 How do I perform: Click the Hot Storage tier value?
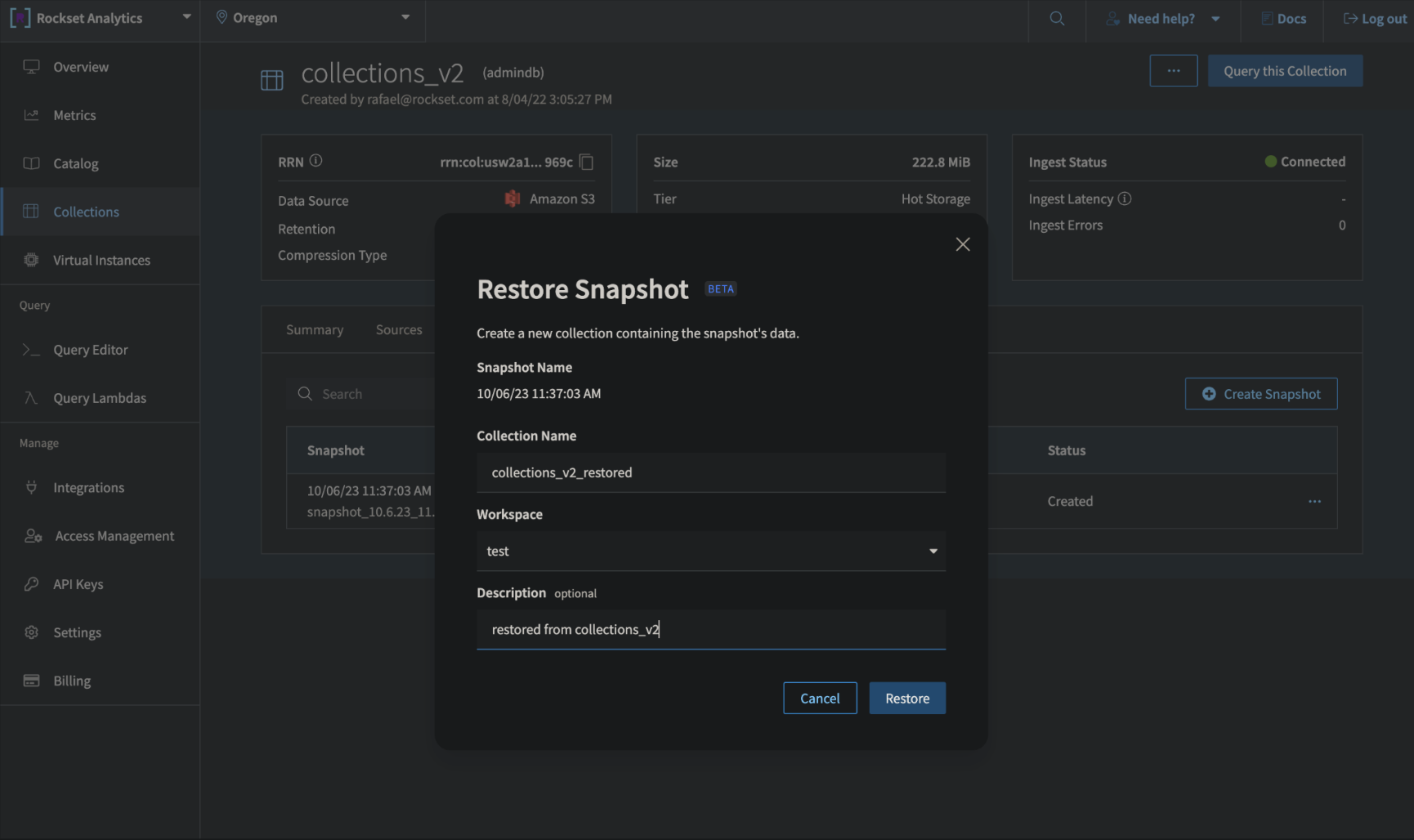pos(936,199)
